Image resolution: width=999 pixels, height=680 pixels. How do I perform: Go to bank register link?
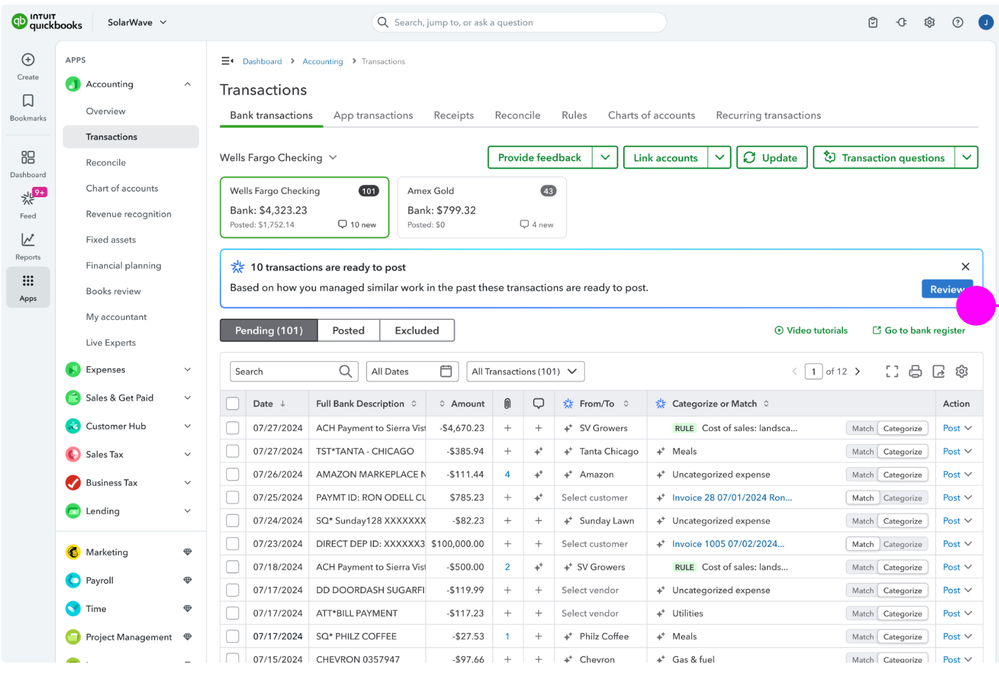click(919, 330)
